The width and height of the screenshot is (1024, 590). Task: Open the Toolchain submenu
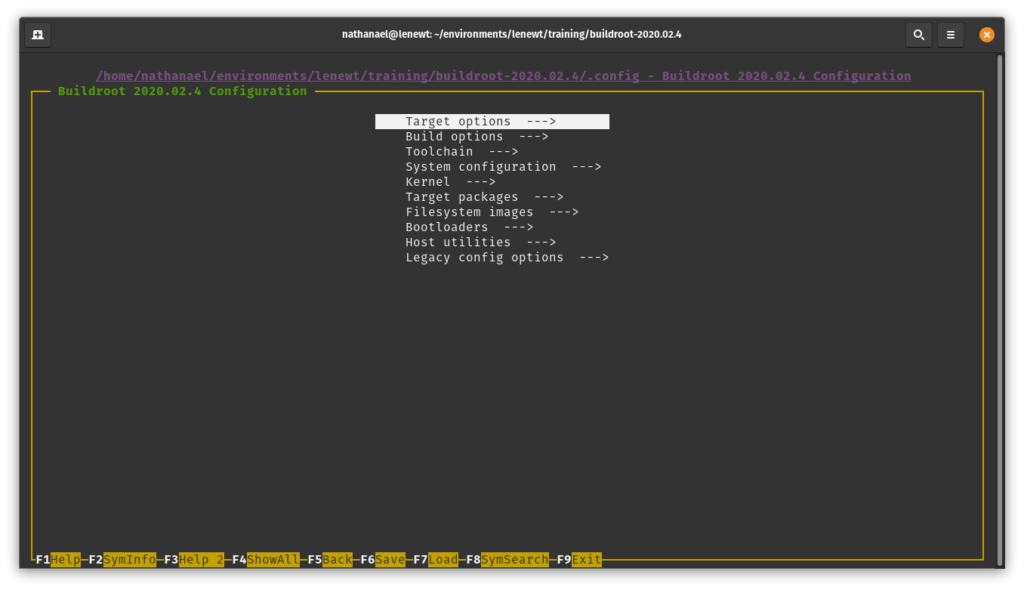tap(440, 151)
